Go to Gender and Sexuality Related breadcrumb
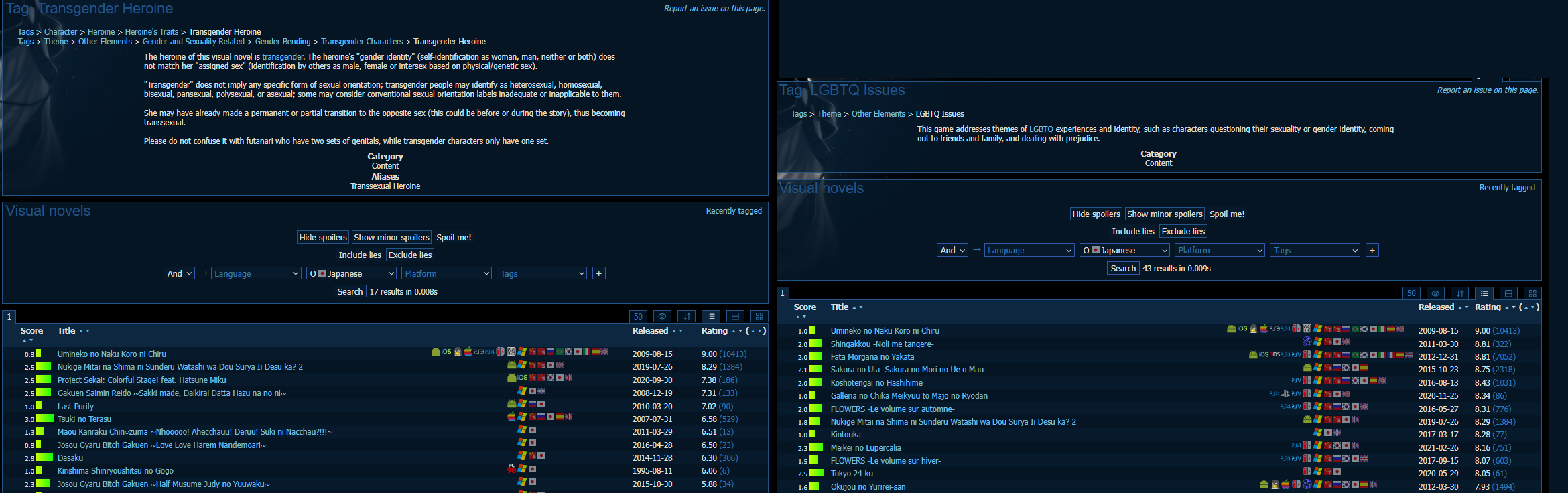Viewport: 1568px width, 493px height. tap(194, 42)
